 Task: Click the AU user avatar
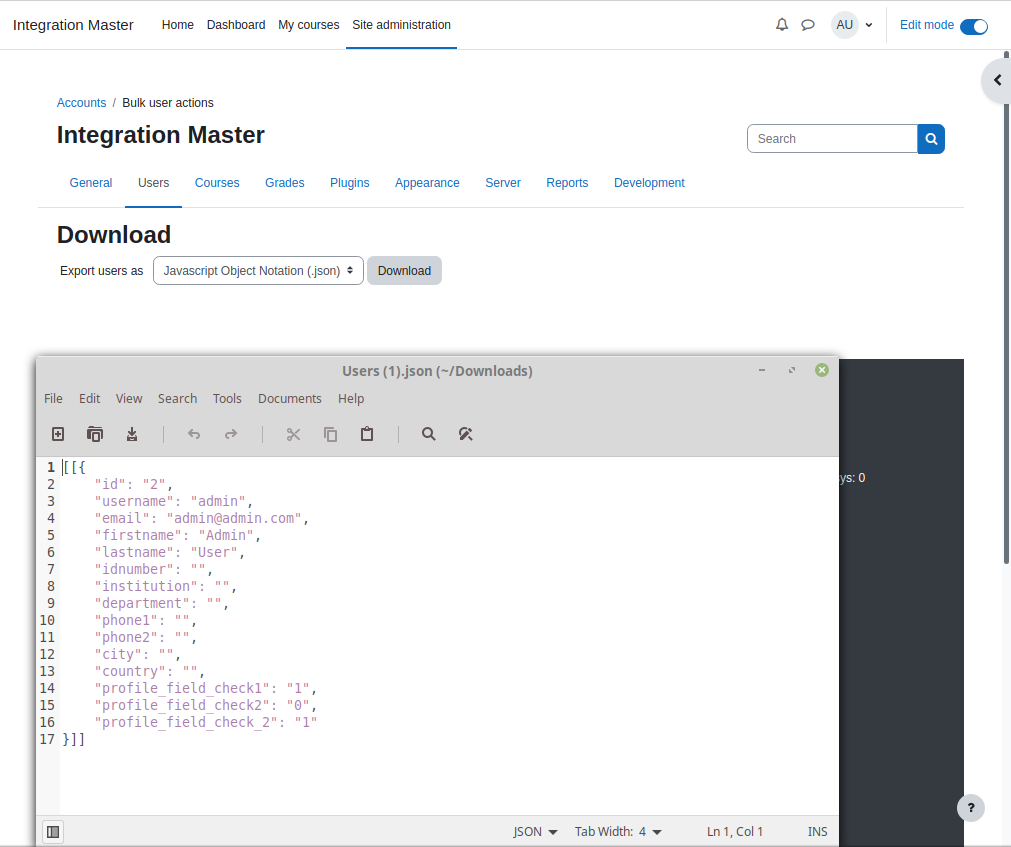click(845, 25)
